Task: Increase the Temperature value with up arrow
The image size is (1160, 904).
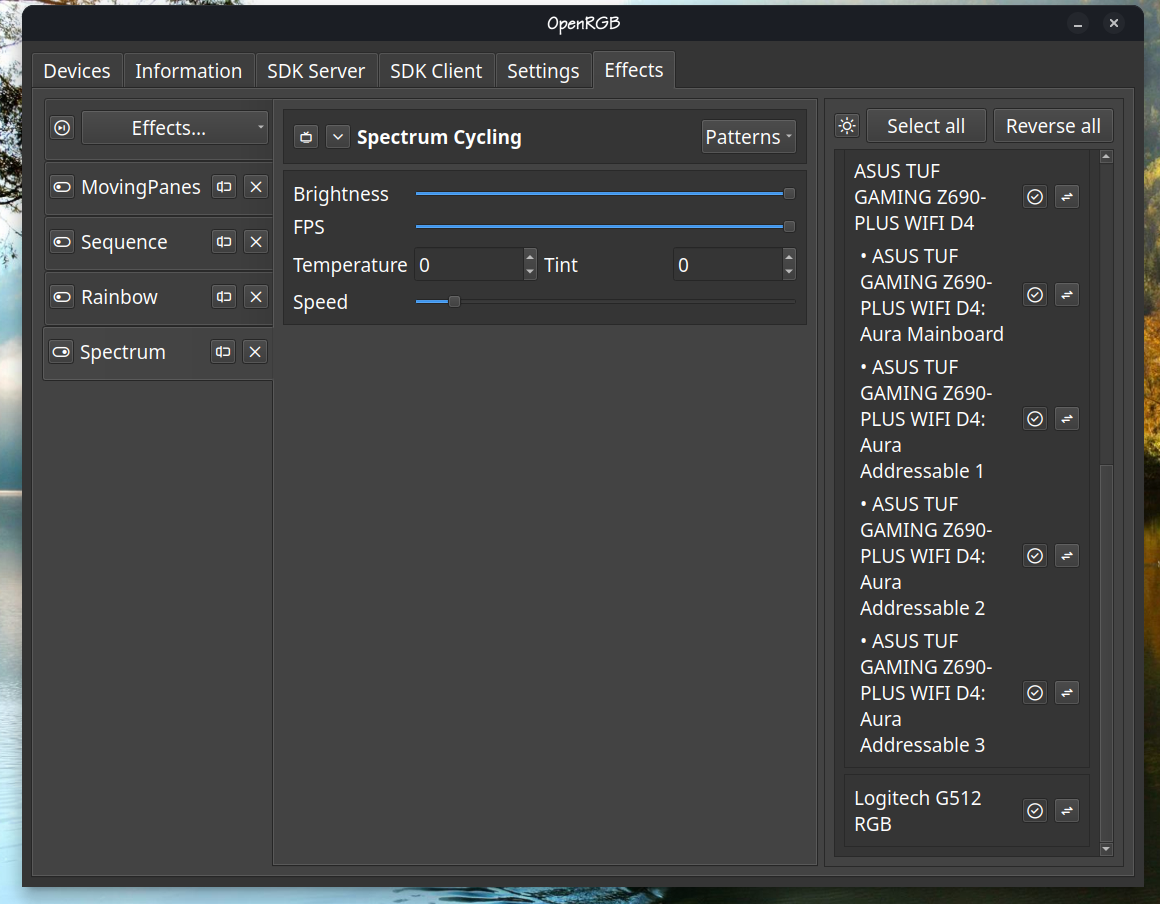Action: (x=530, y=257)
